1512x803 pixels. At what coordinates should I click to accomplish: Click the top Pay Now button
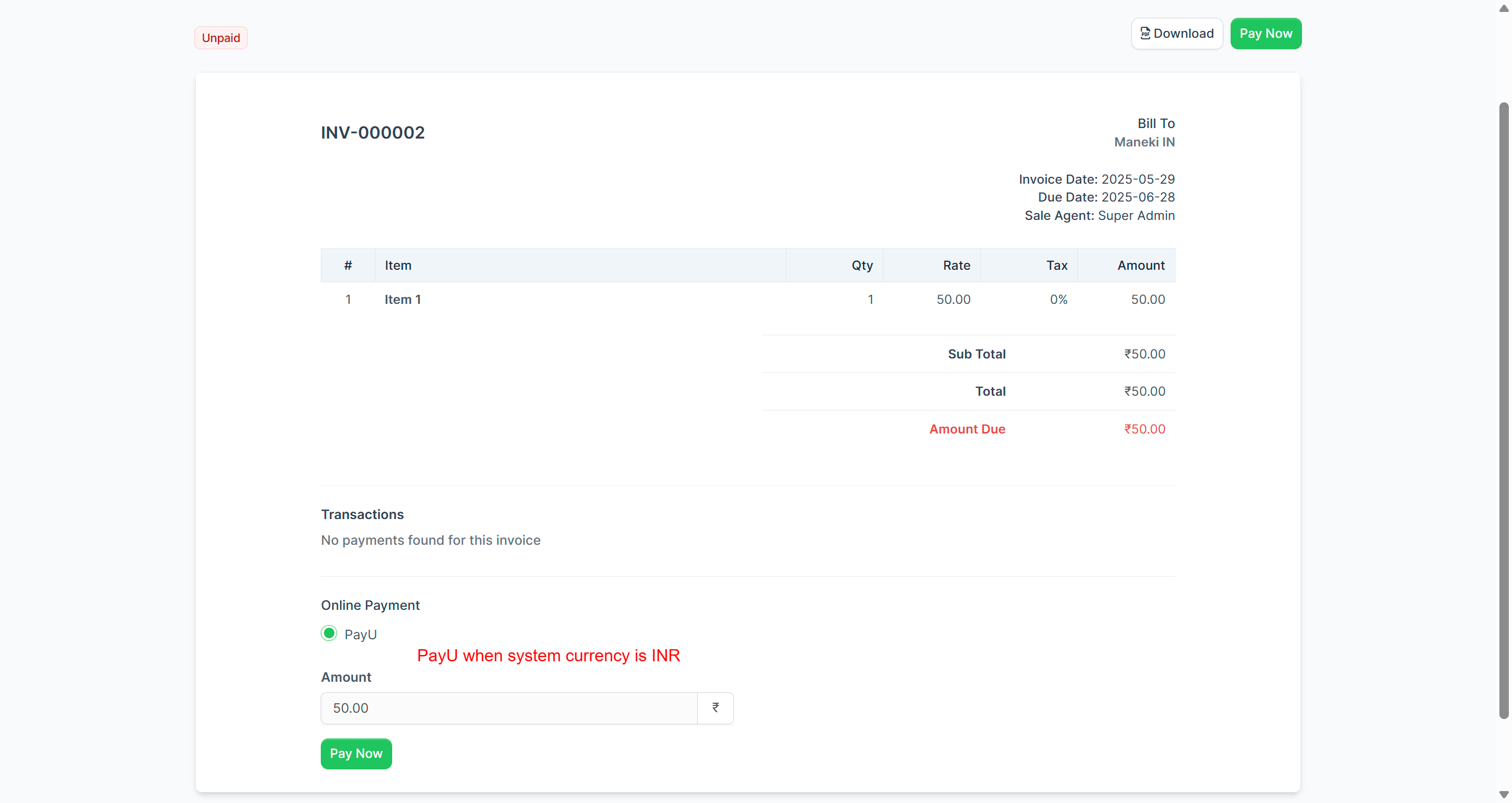point(1266,34)
